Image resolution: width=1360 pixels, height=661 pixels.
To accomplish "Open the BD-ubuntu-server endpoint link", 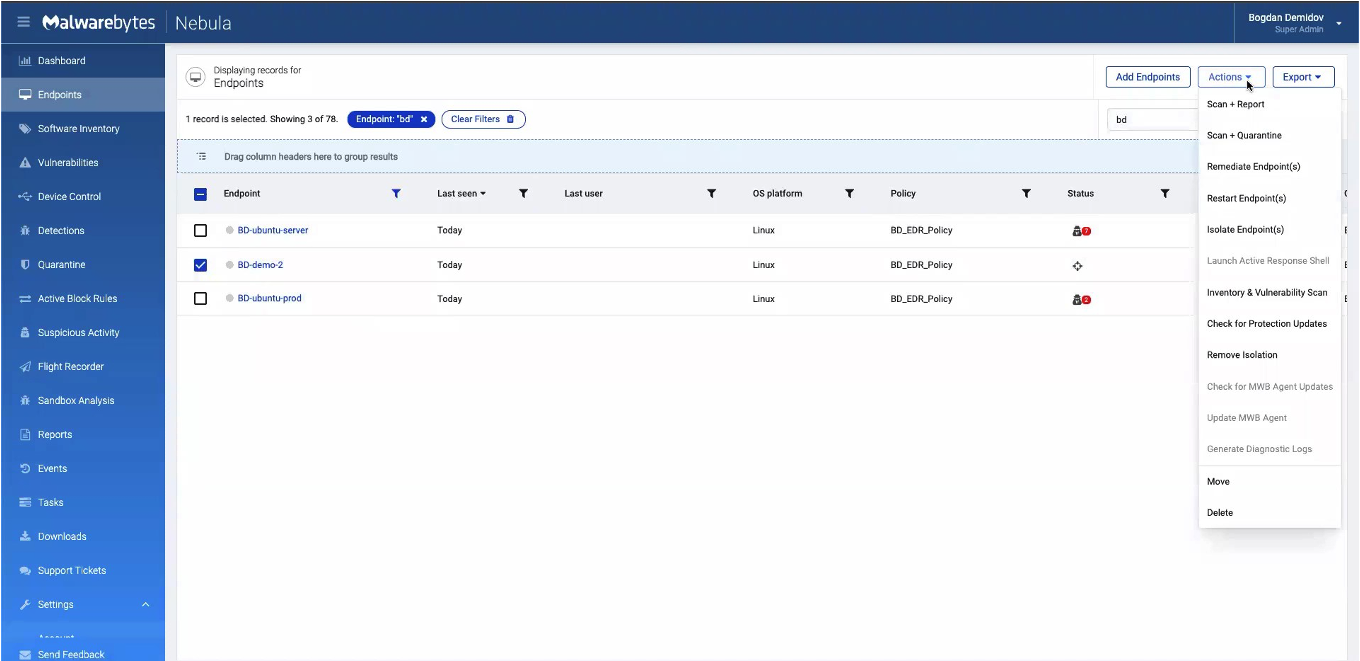I will [x=273, y=231].
